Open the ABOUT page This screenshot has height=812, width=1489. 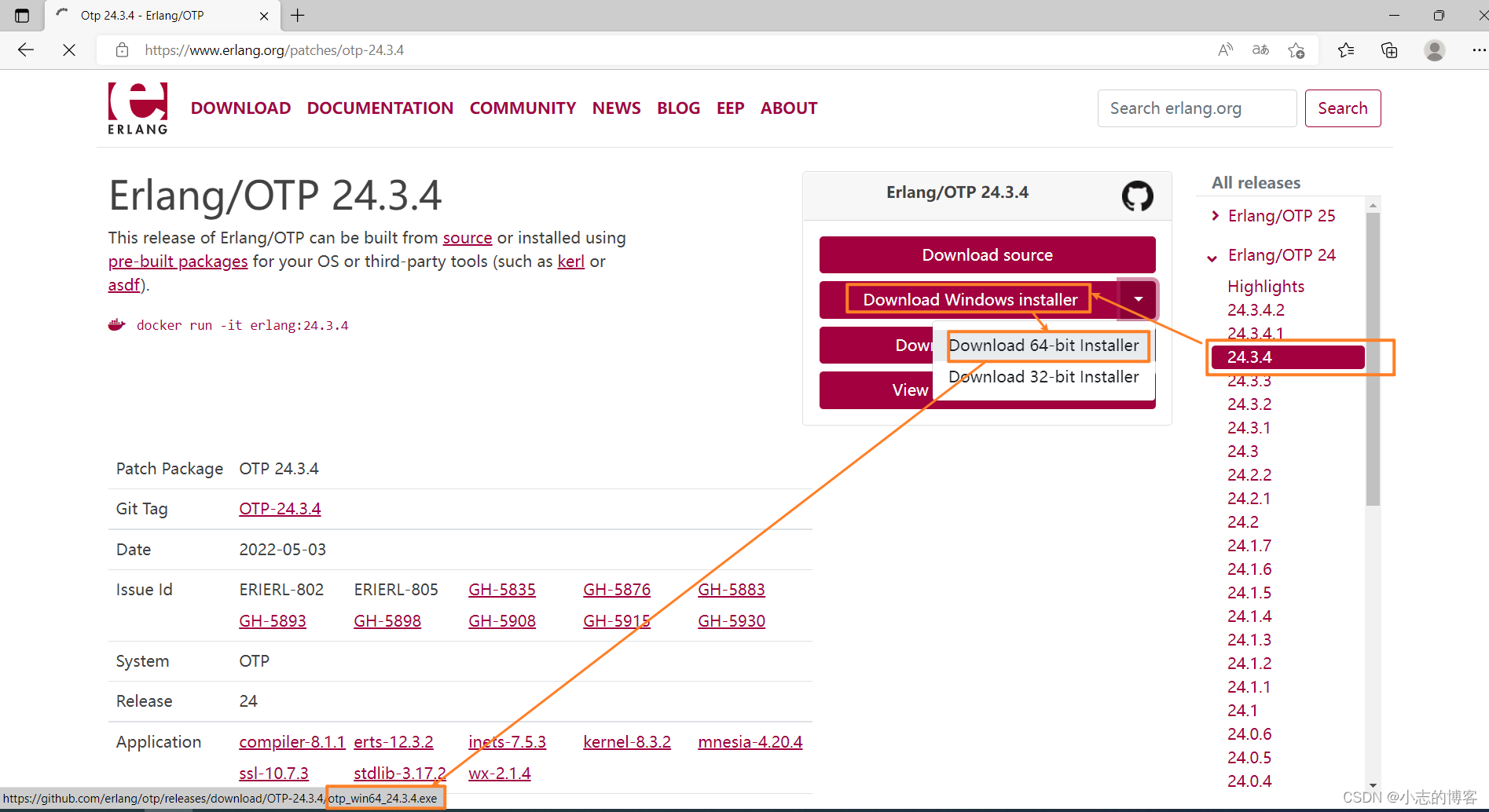coord(789,108)
